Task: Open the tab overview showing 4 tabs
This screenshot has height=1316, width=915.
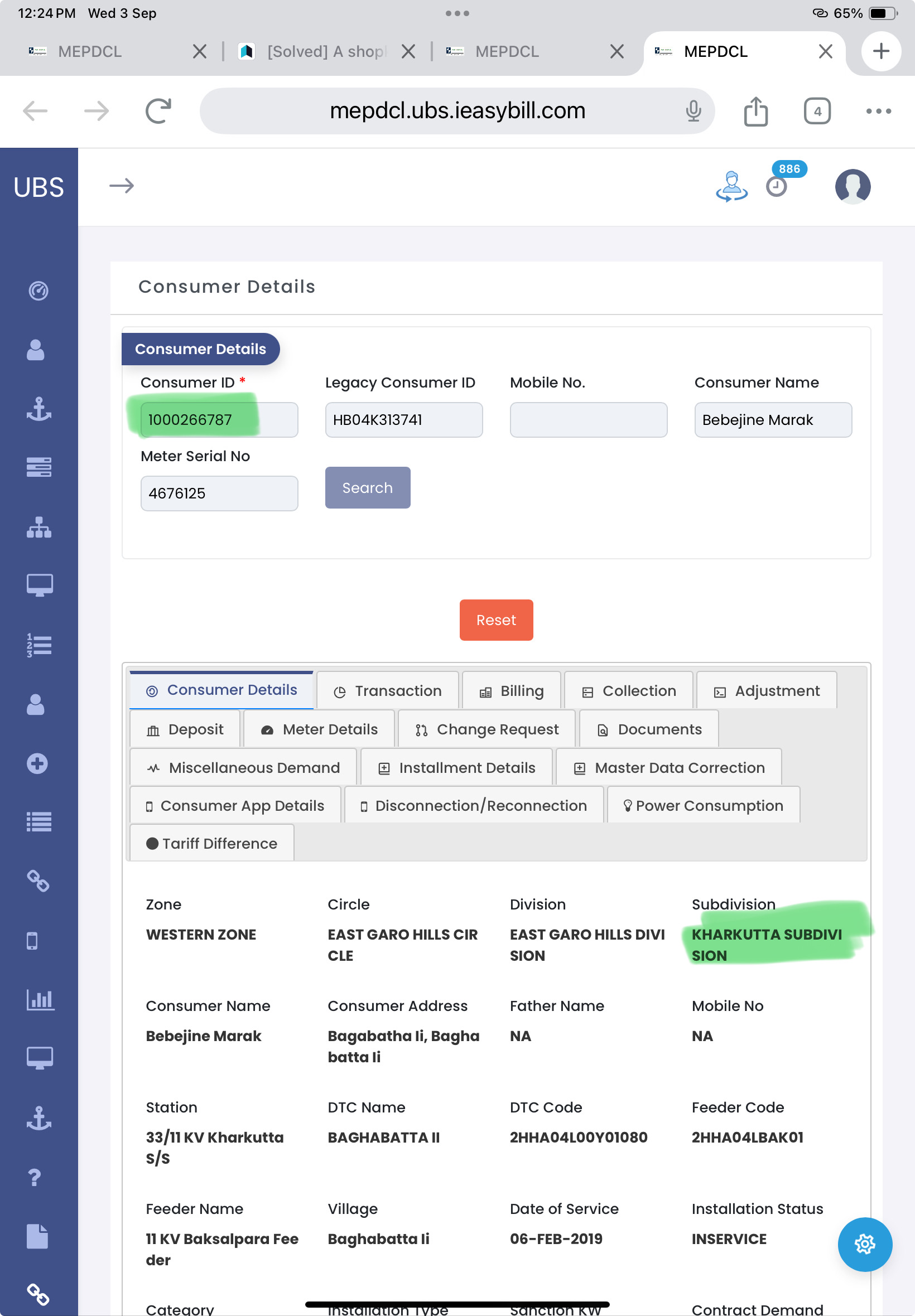Action: [817, 111]
